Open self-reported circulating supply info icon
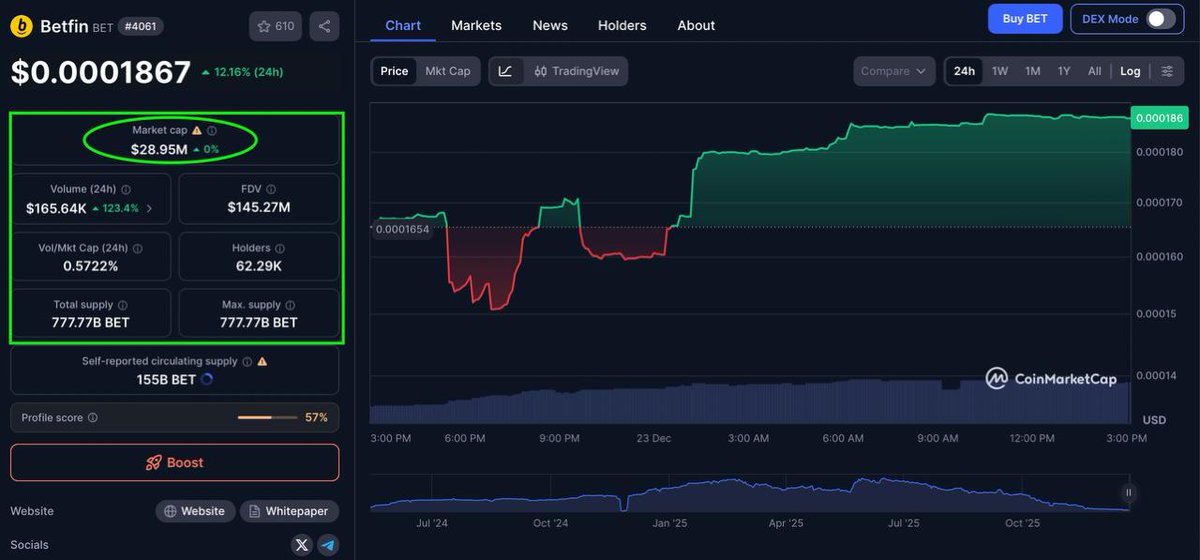The image size is (1200, 560). pos(247,361)
